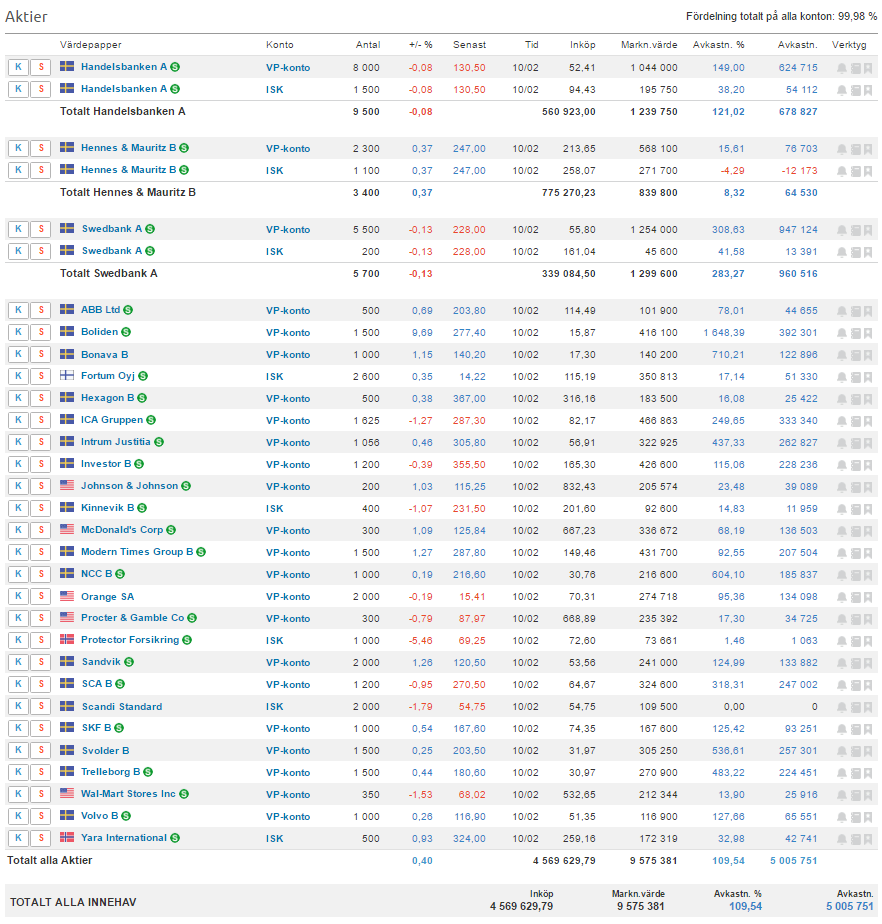Image resolution: width=882 pixels, height=924 pixels.
Task: Click alert bell on Handelsbanken A VP-konto row
Action: pos(841,68)
